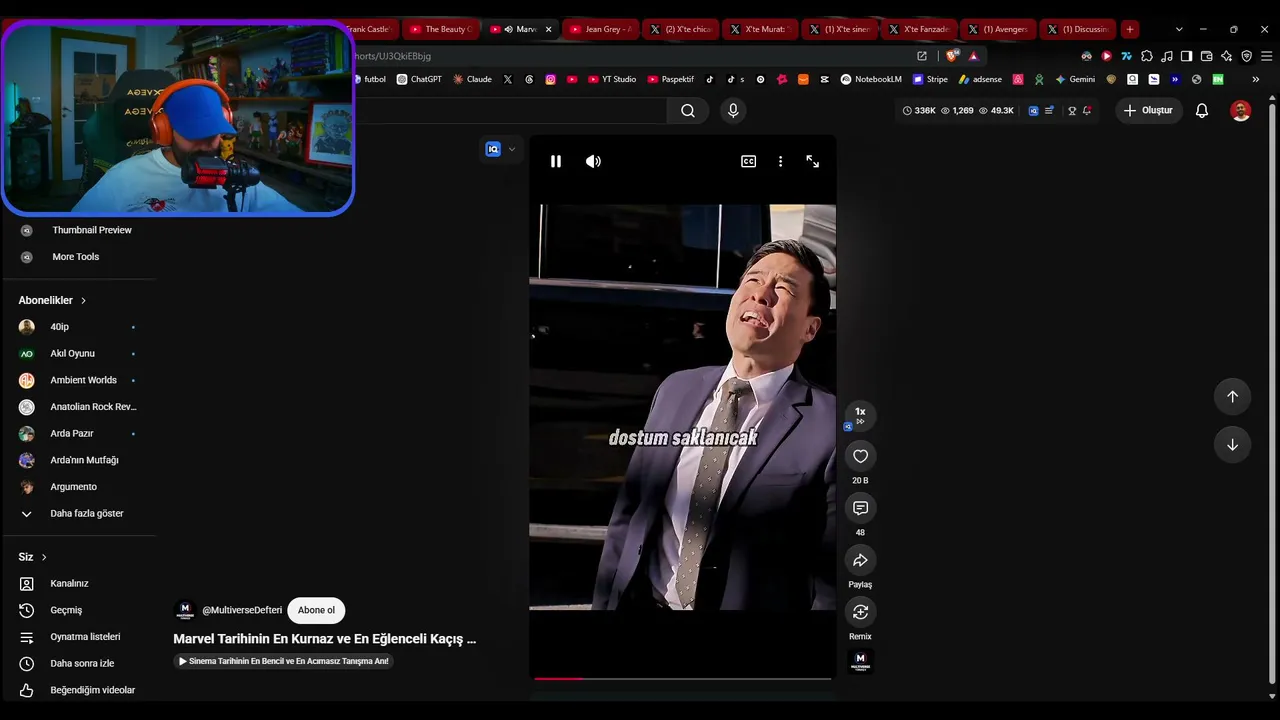Expand the Short to fullscreen
Image resolution: width=1280 pixels, height=720 pixels.
[x=812, y=161]
